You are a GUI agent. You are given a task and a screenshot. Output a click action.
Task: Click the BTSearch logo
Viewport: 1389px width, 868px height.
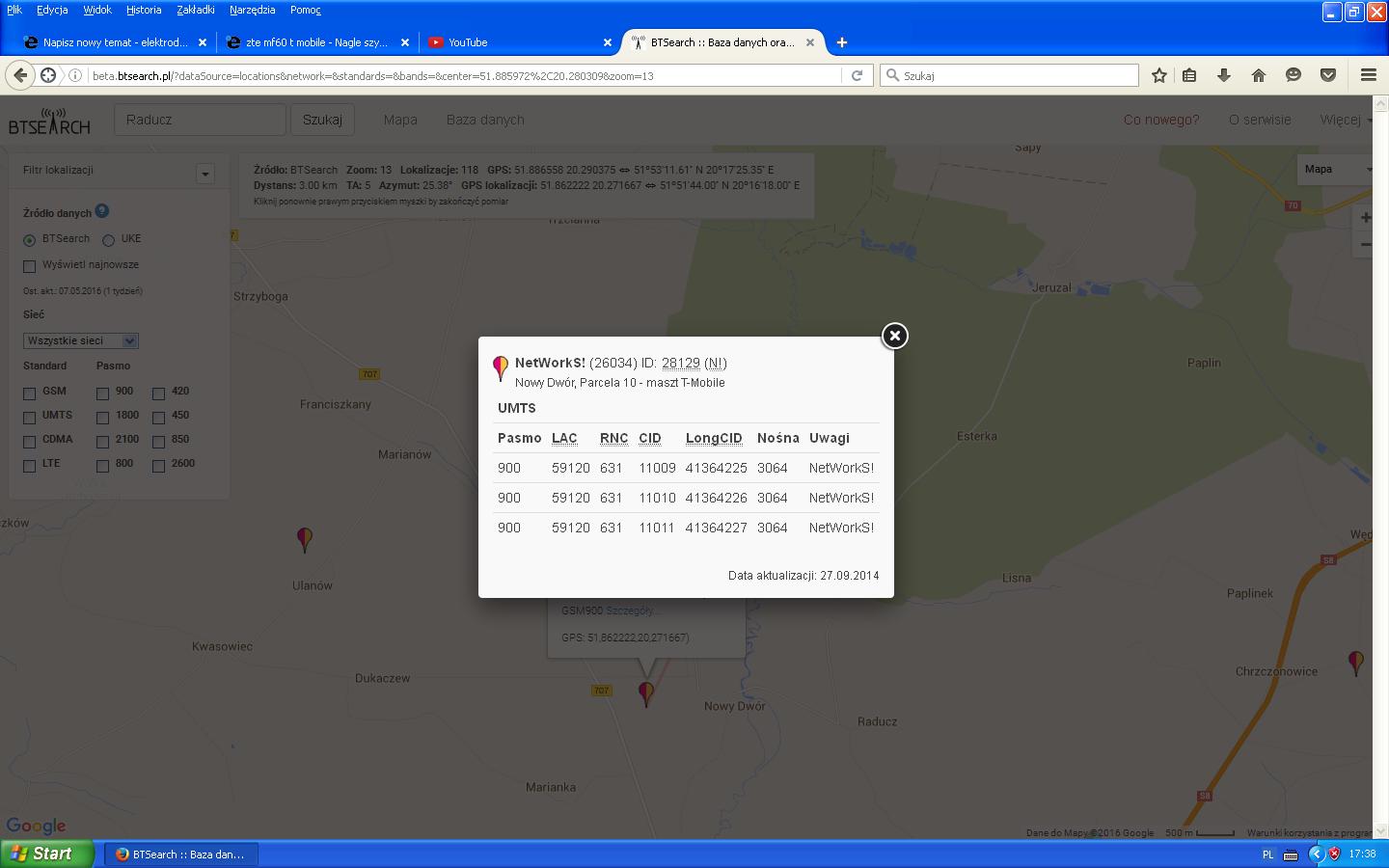click(x=49, y=122)
